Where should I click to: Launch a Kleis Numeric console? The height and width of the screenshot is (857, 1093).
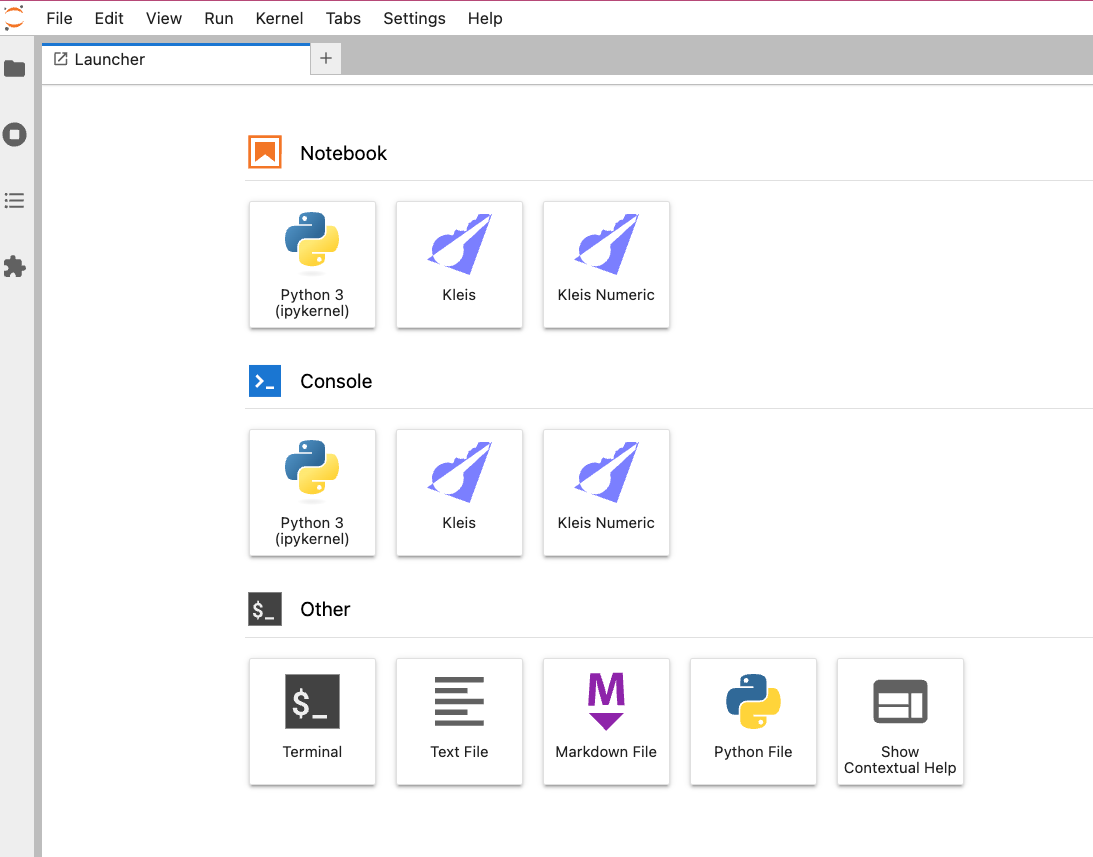(606, 493)
